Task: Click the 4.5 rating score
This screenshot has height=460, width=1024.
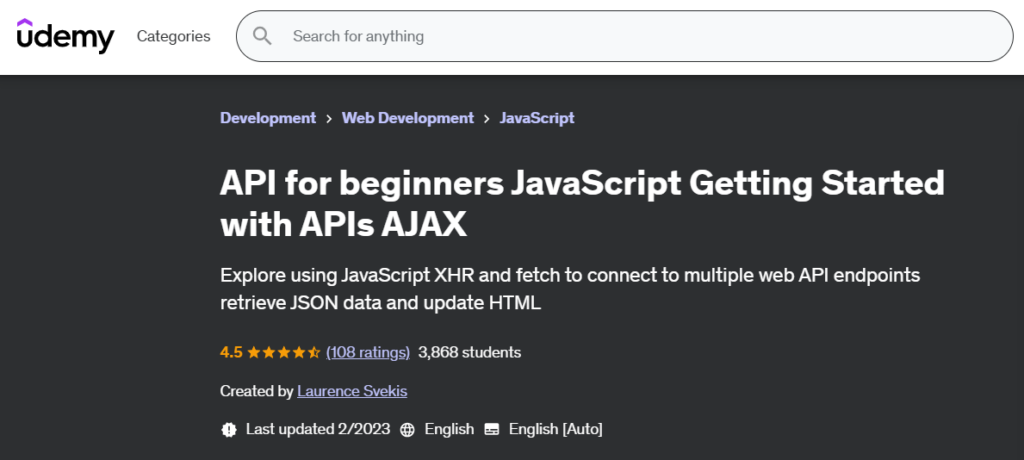Action: tap(231, 353)
